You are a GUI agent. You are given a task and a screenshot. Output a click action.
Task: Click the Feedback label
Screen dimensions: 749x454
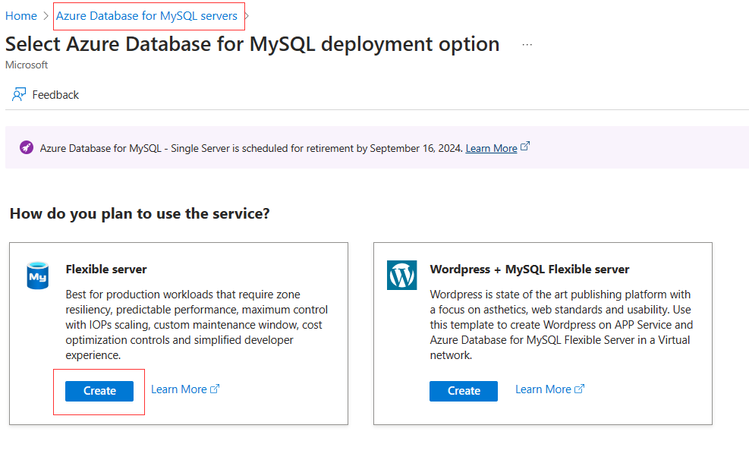[55, 95]
